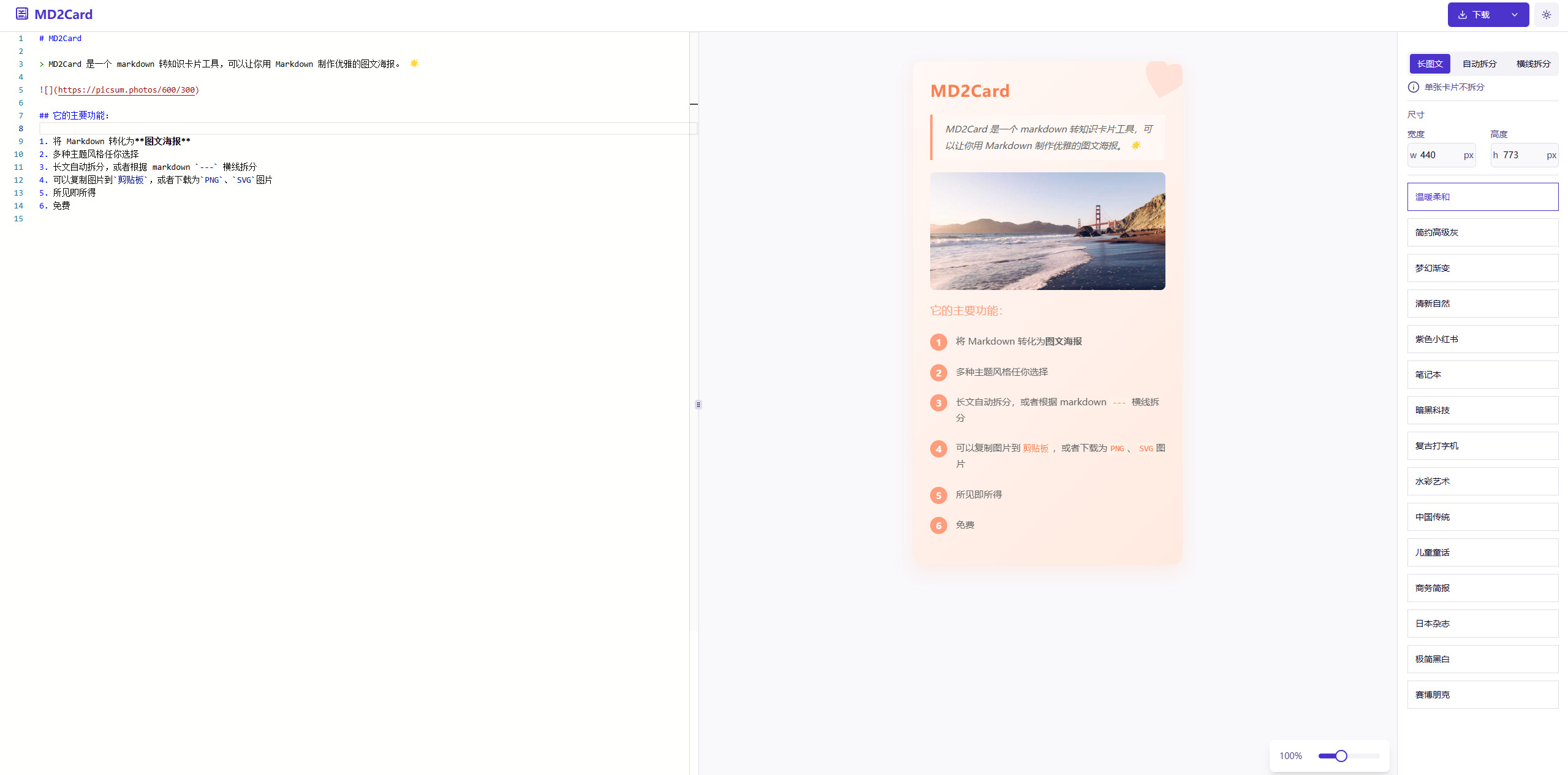Choose the 水彩艺术 theme

pyautogui.click(x=1482, y=481)
